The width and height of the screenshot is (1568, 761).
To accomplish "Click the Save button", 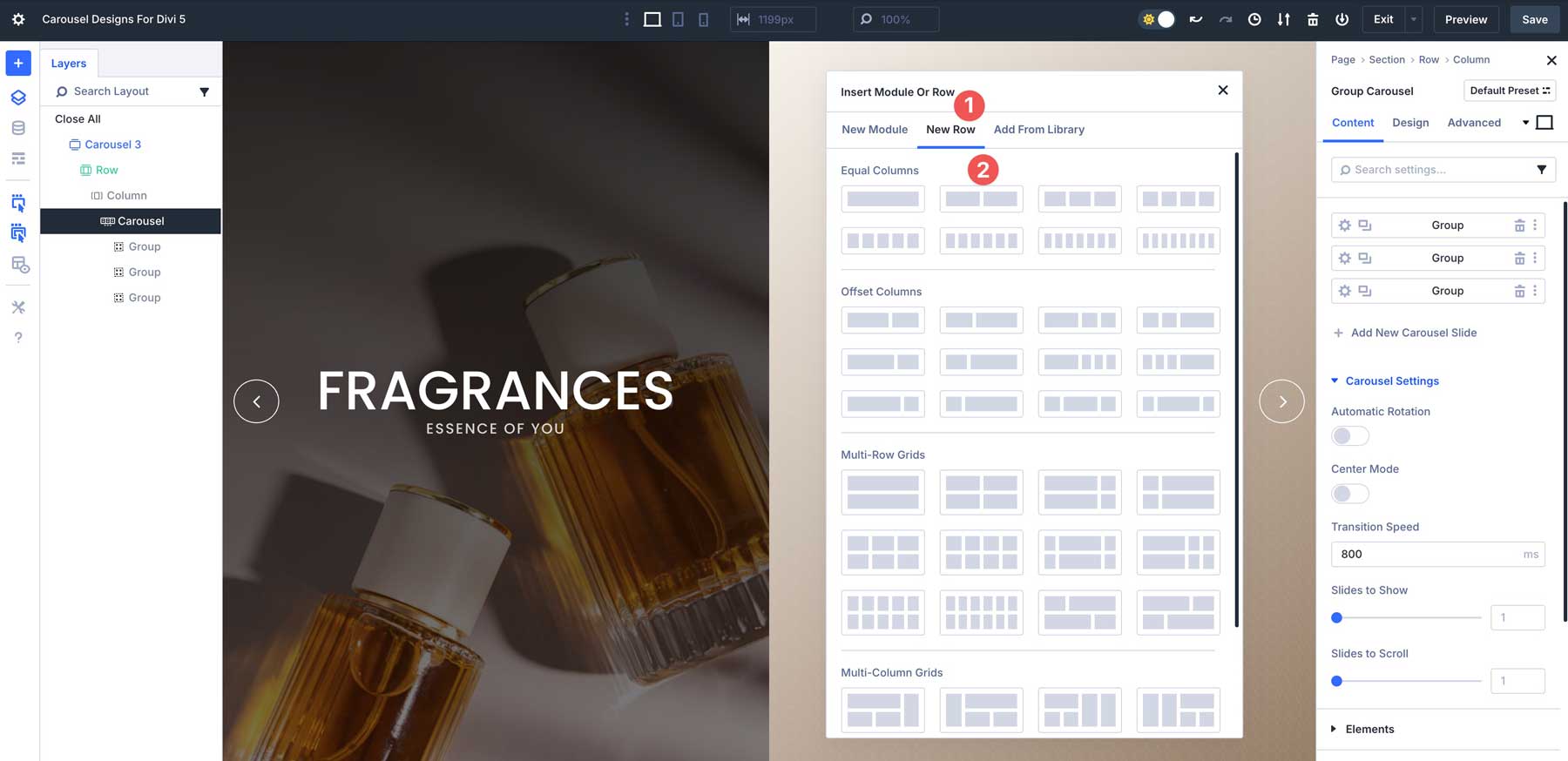I will 1534,19.
